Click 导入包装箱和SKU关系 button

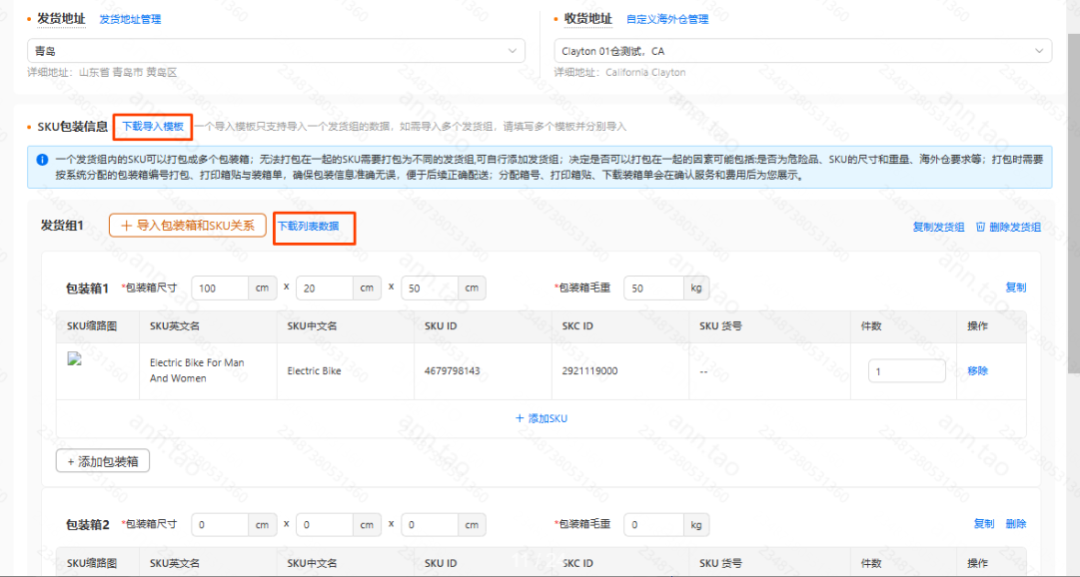click(x=187, y=226)
